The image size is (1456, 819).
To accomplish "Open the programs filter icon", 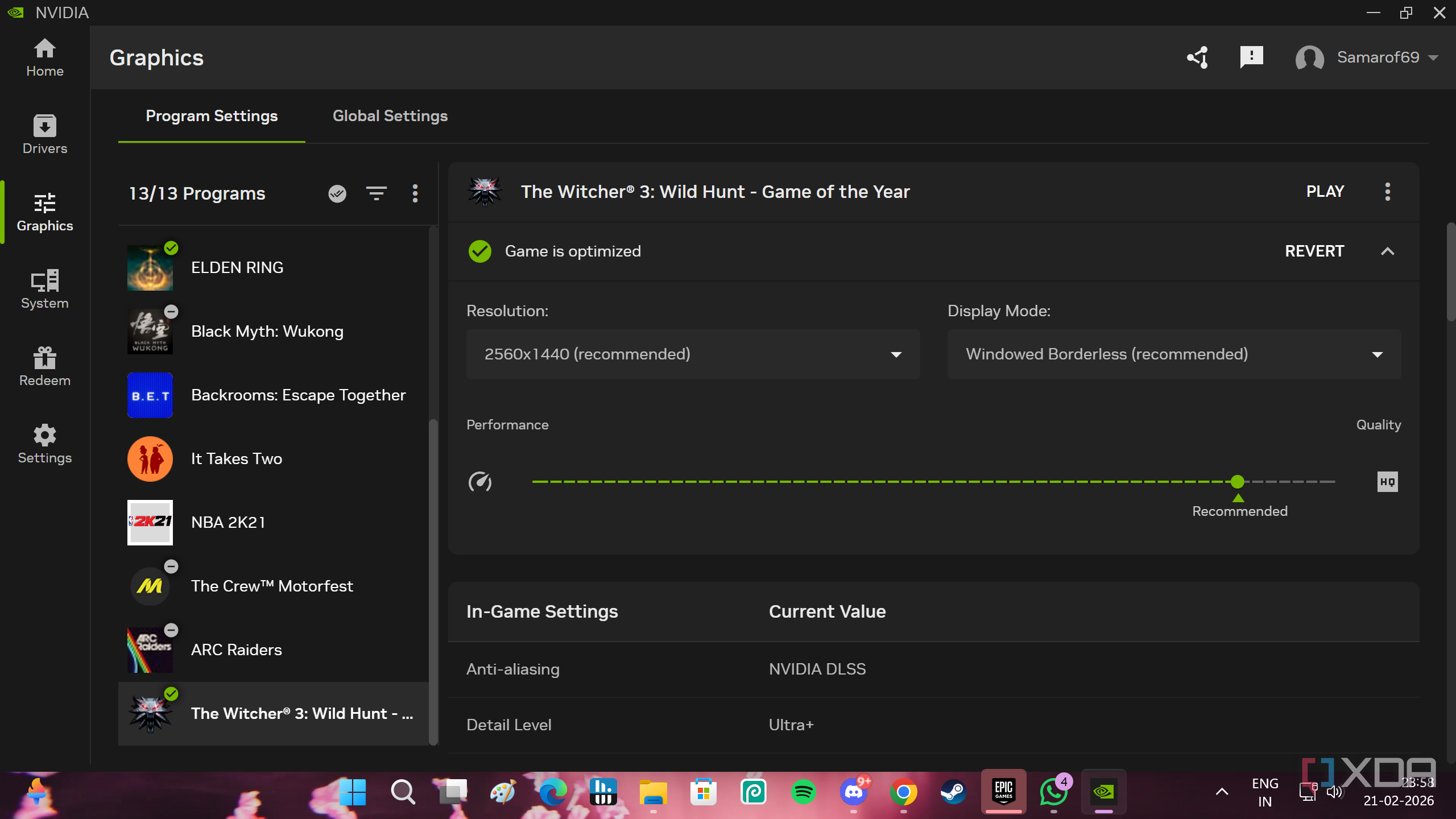I will pos(376,193).
